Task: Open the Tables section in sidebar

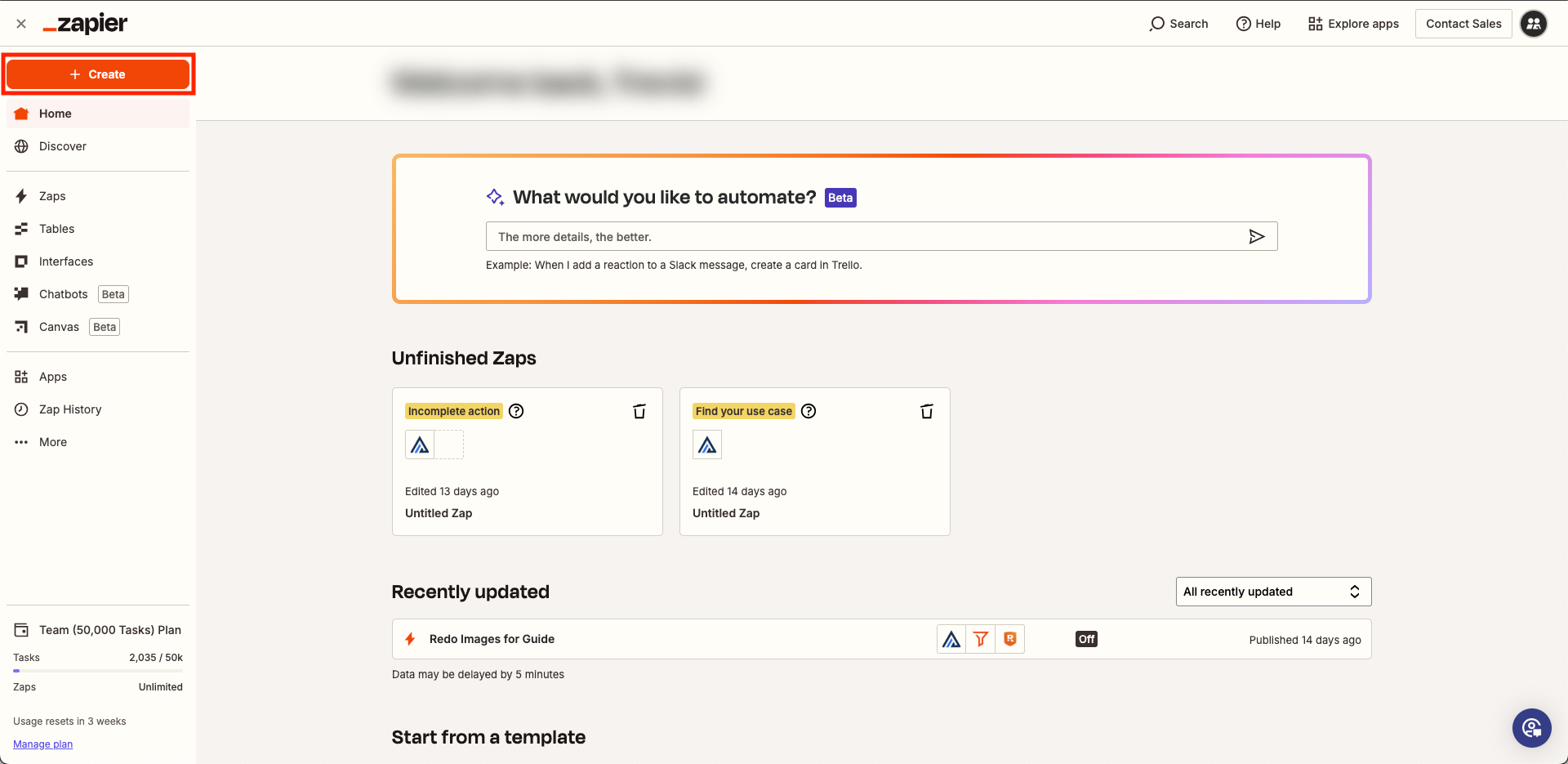Action: (56, 229)
